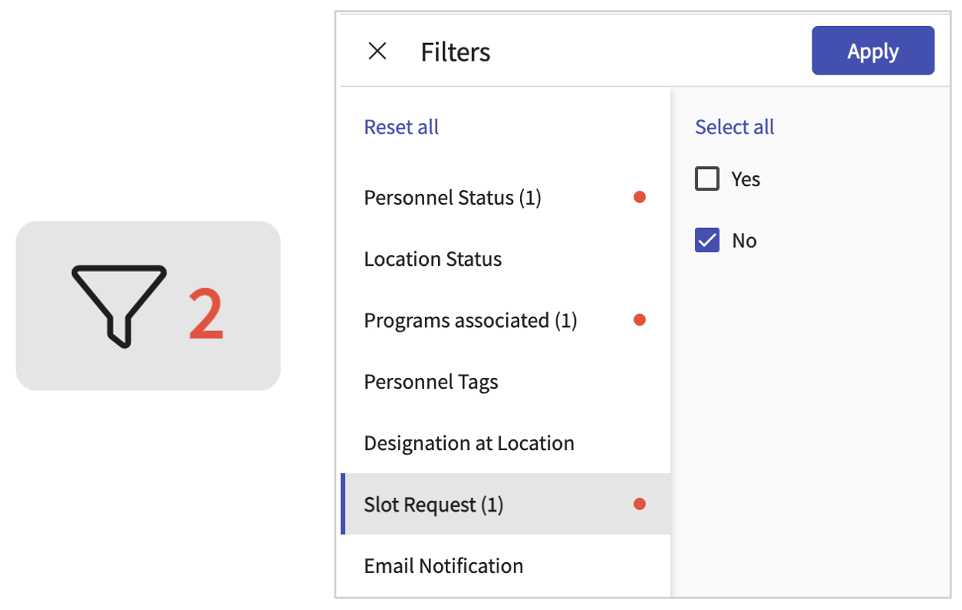Choose the Designation at Location filter

469,443
